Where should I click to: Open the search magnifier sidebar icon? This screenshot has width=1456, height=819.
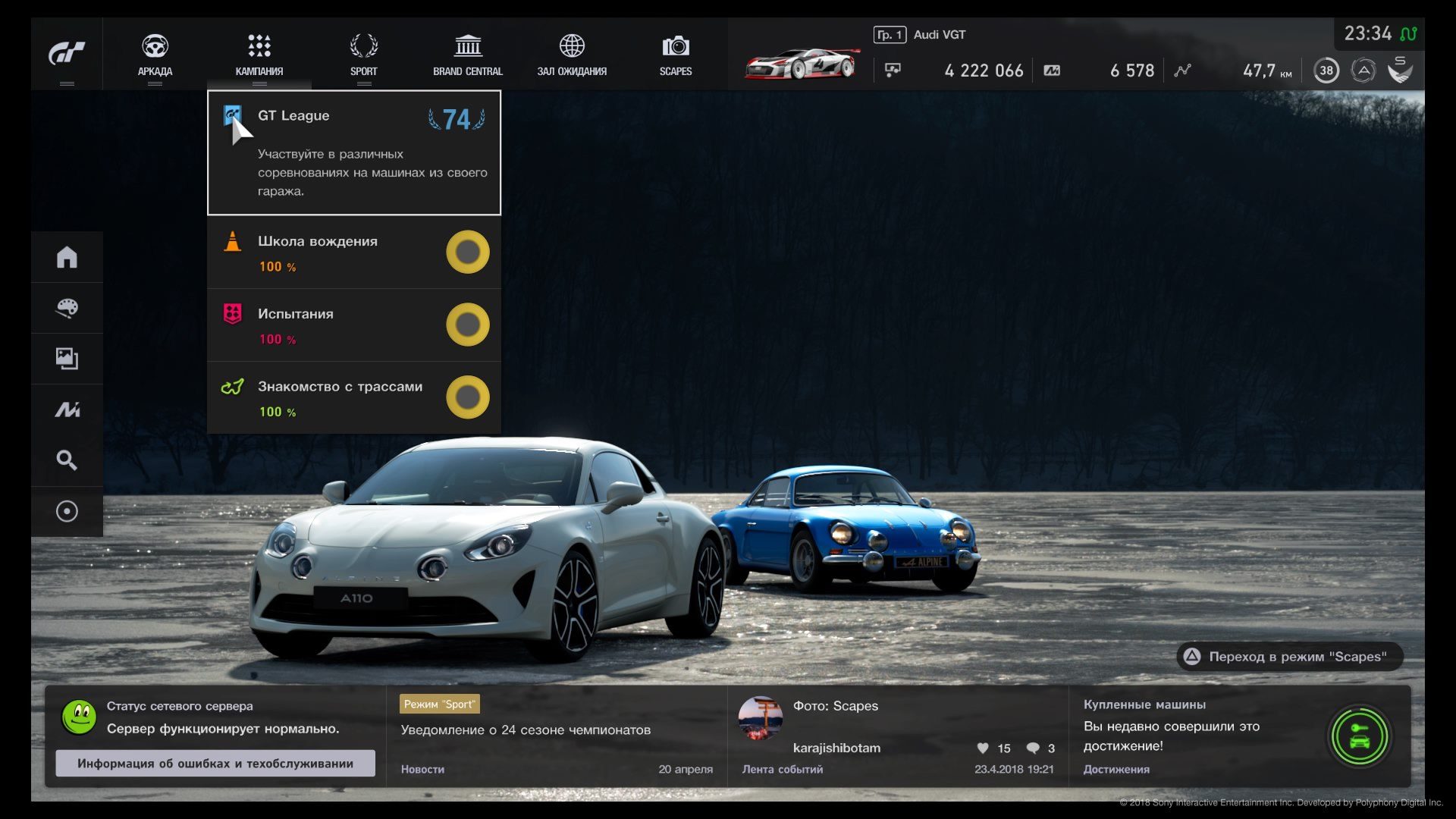(x=67, y=460)
